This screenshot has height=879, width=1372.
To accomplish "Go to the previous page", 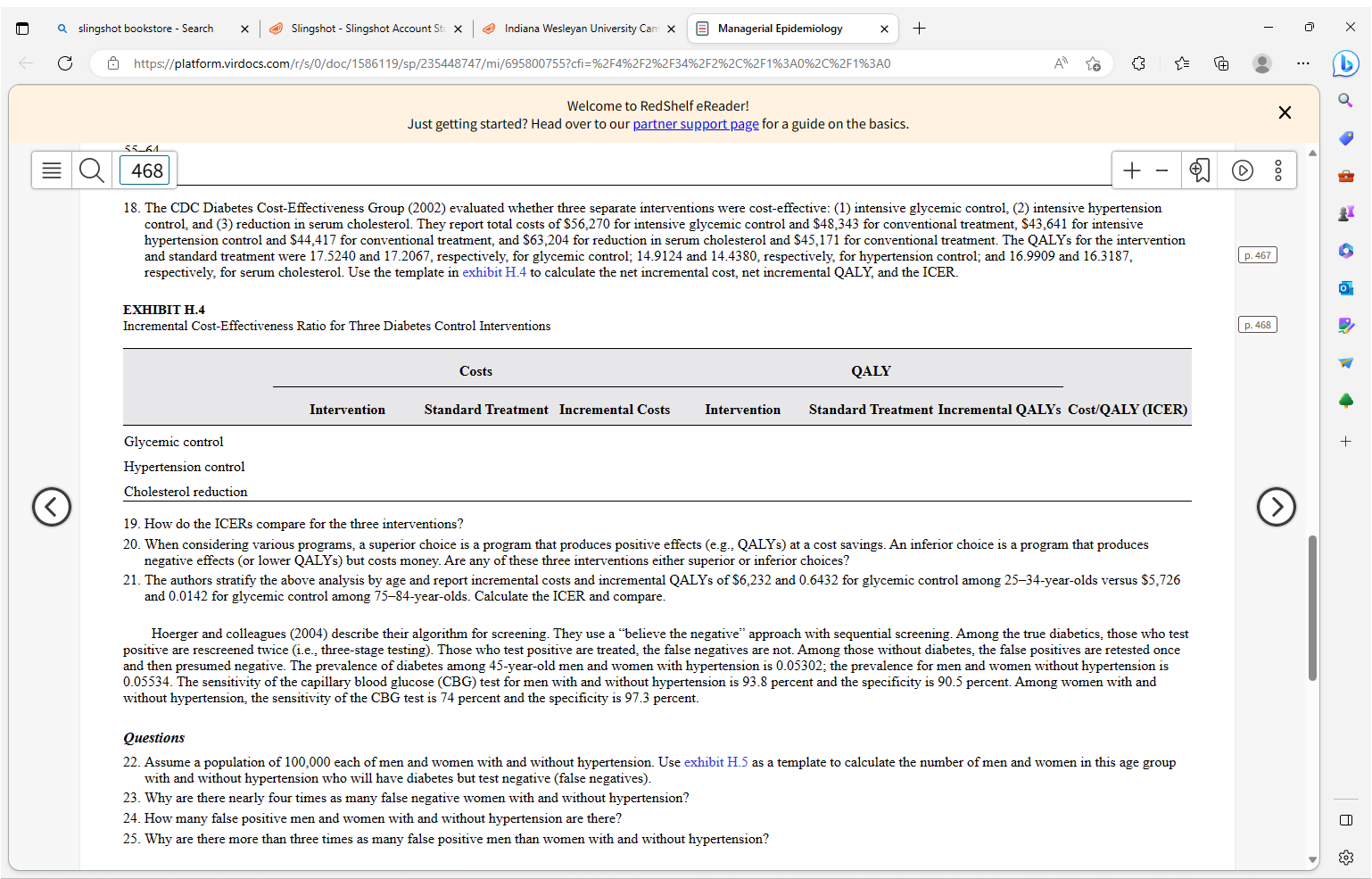I will coord(52,507).
